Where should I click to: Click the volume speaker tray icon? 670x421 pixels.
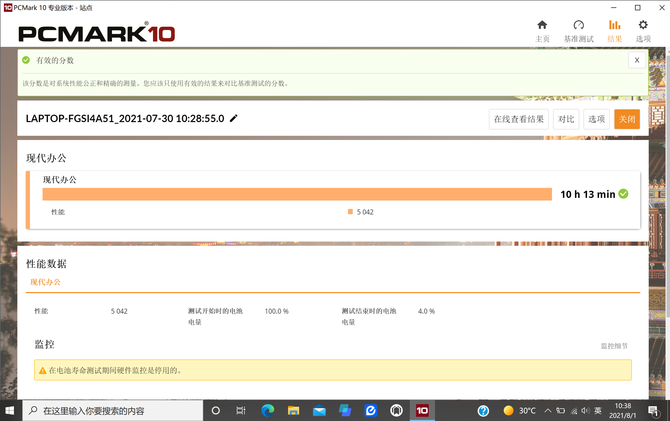pos(585,411)
